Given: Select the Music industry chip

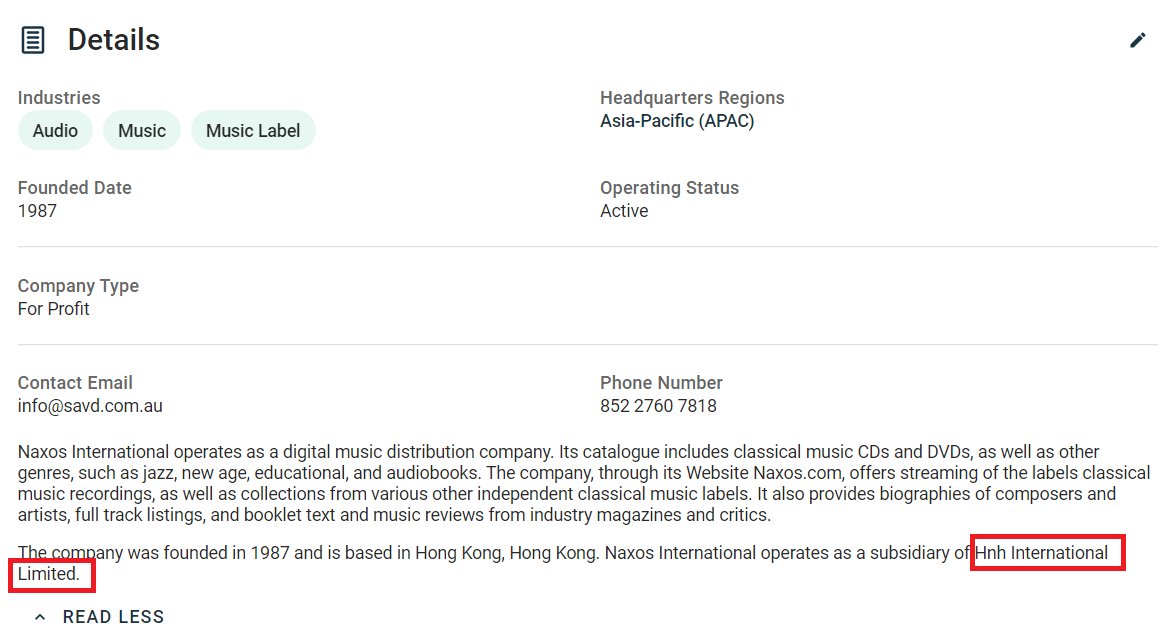Looking at the screenshot, I should (142, 131).
